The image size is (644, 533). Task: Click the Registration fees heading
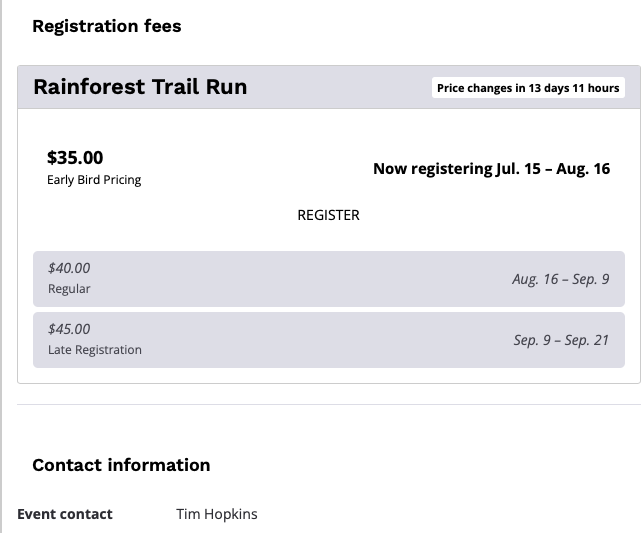tap(107, 26)
